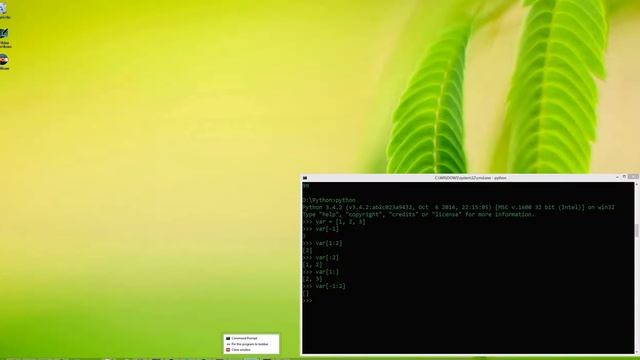Click the Python 3.4.2 version banner line

point(458,207)
